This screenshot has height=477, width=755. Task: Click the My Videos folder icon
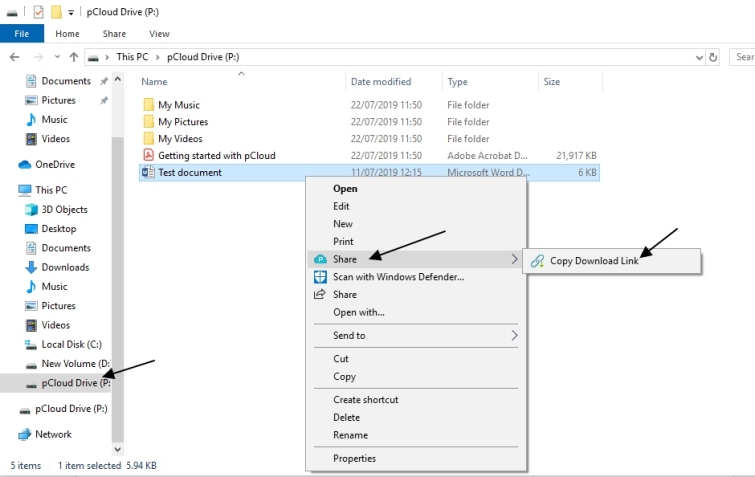149,138
